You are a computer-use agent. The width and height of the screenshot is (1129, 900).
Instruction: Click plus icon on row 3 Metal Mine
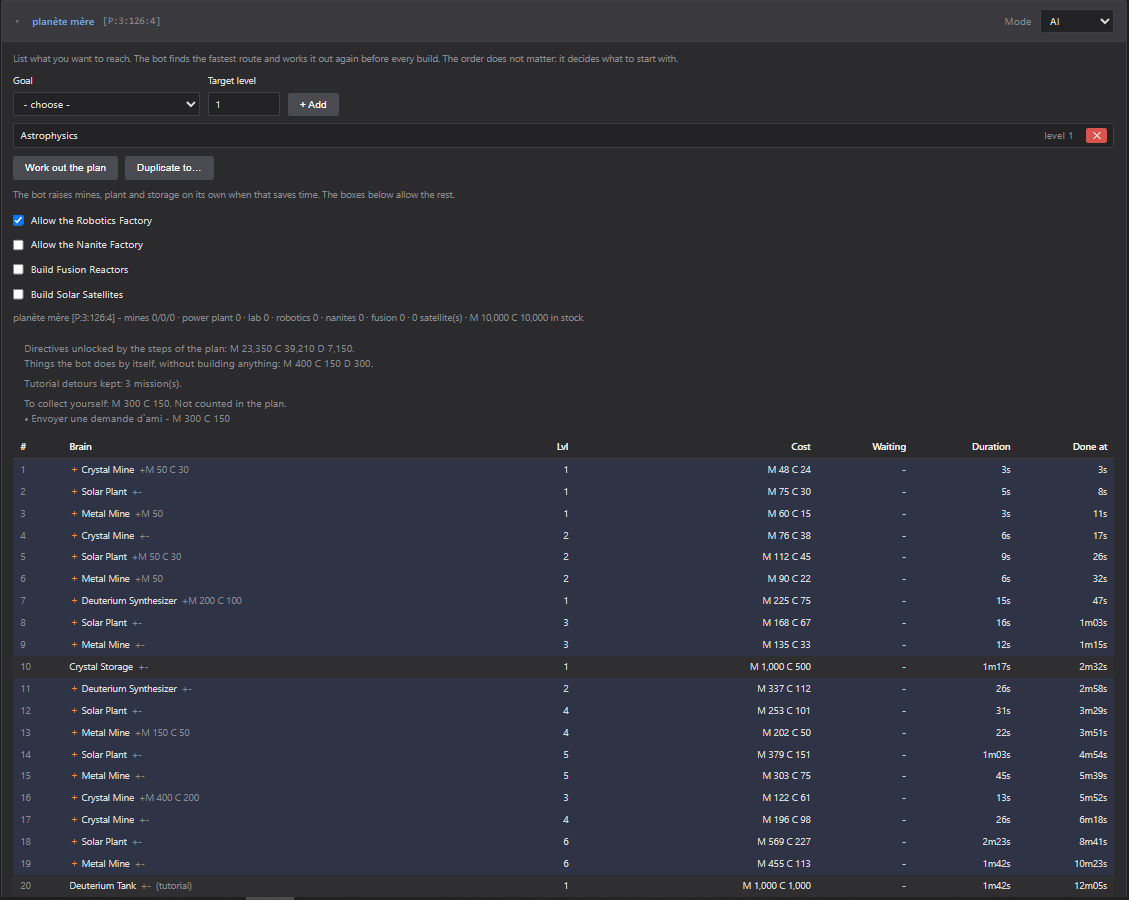74,513
